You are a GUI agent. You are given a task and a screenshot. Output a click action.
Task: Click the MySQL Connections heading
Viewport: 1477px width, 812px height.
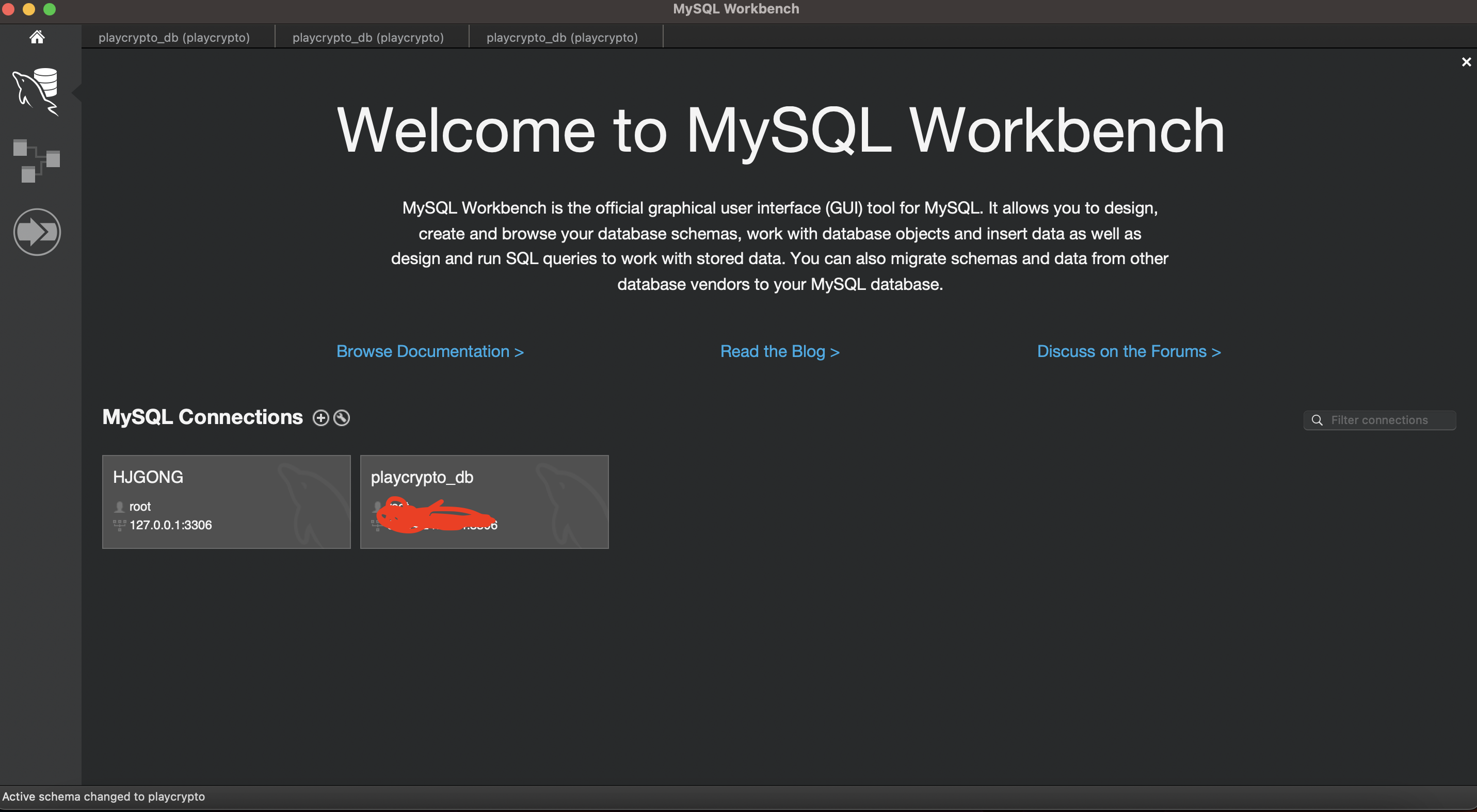coord(202,417)
